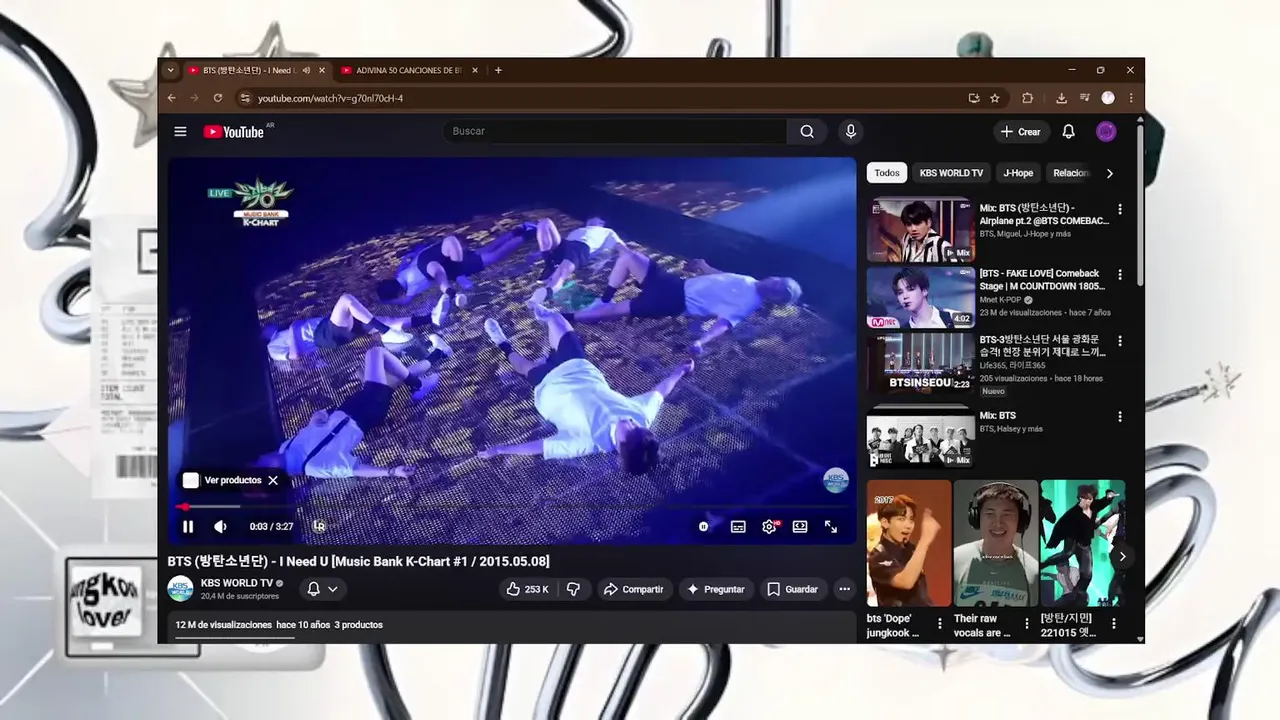Click install app icon in address bar
The width and height of the screenshot is (1280, 720).
(974, 98)
